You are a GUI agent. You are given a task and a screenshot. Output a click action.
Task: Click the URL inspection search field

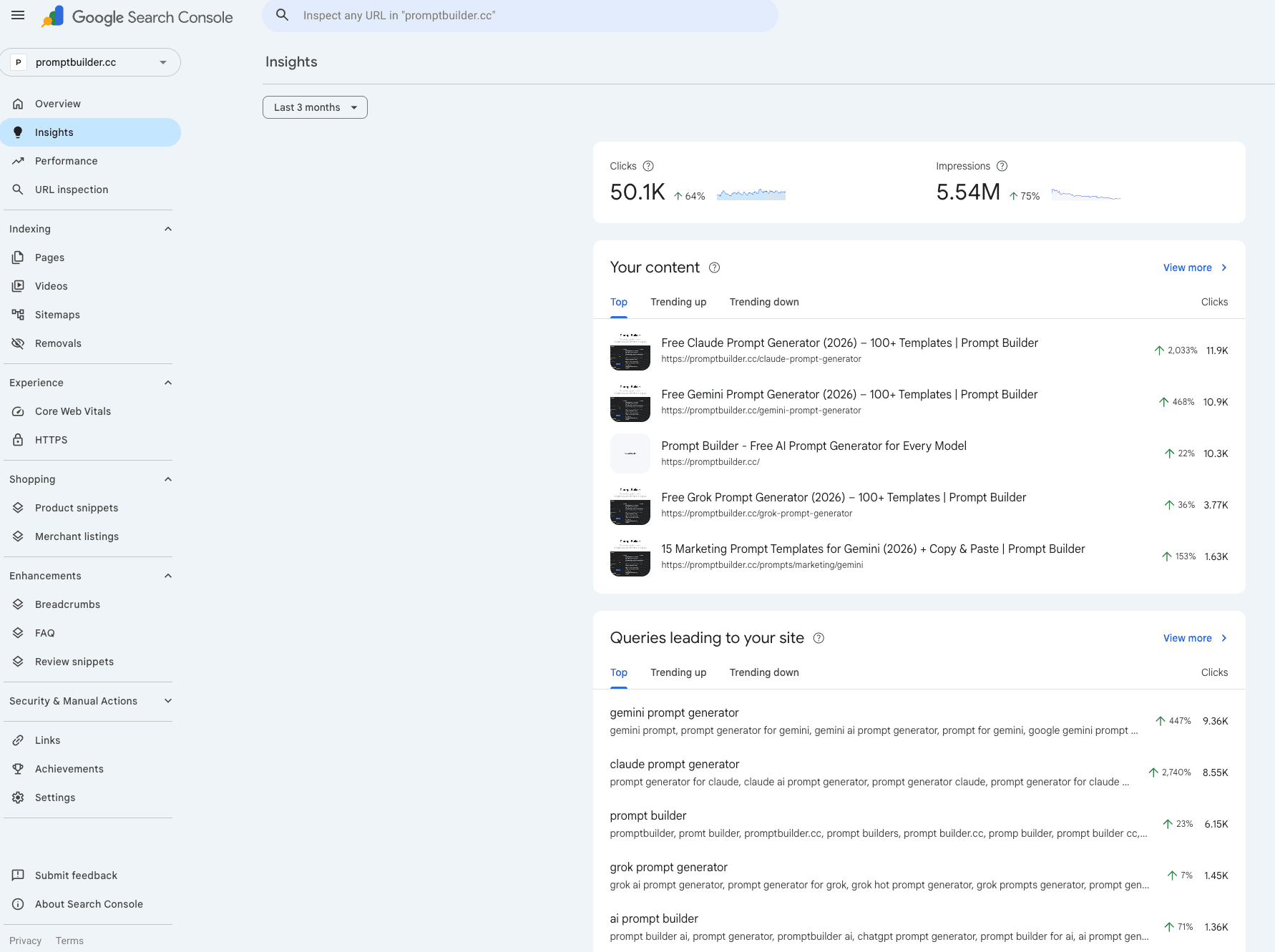(x=520, y=16)
